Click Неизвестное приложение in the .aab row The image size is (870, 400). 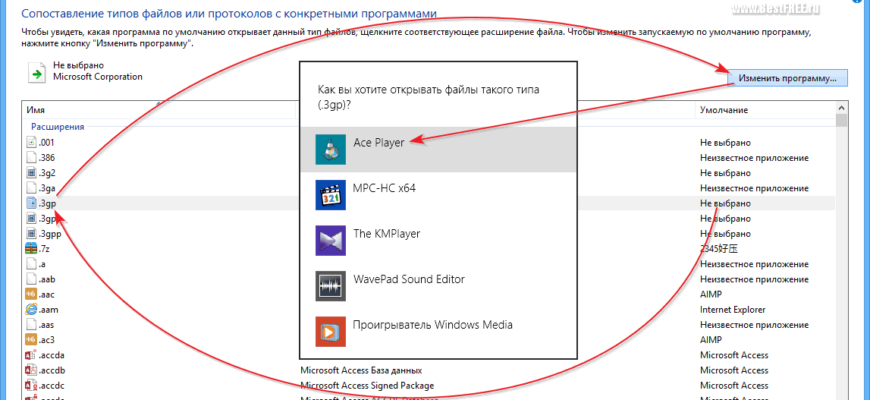click(x=754, y=279)
